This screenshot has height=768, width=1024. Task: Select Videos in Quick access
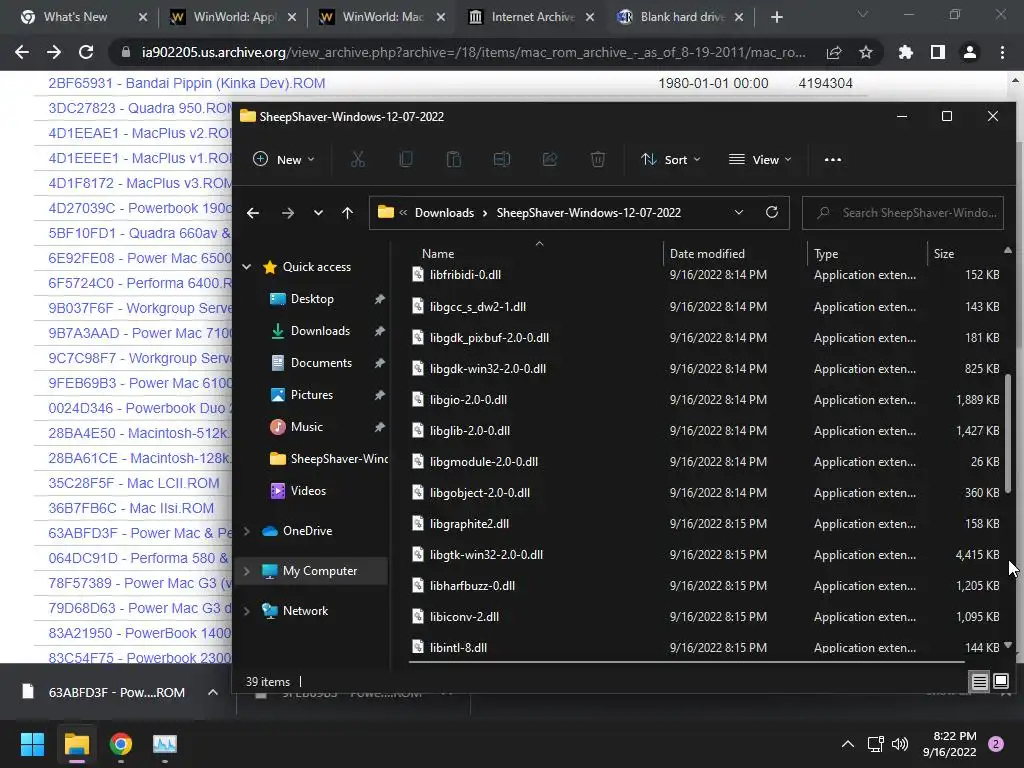click(308, 490)
